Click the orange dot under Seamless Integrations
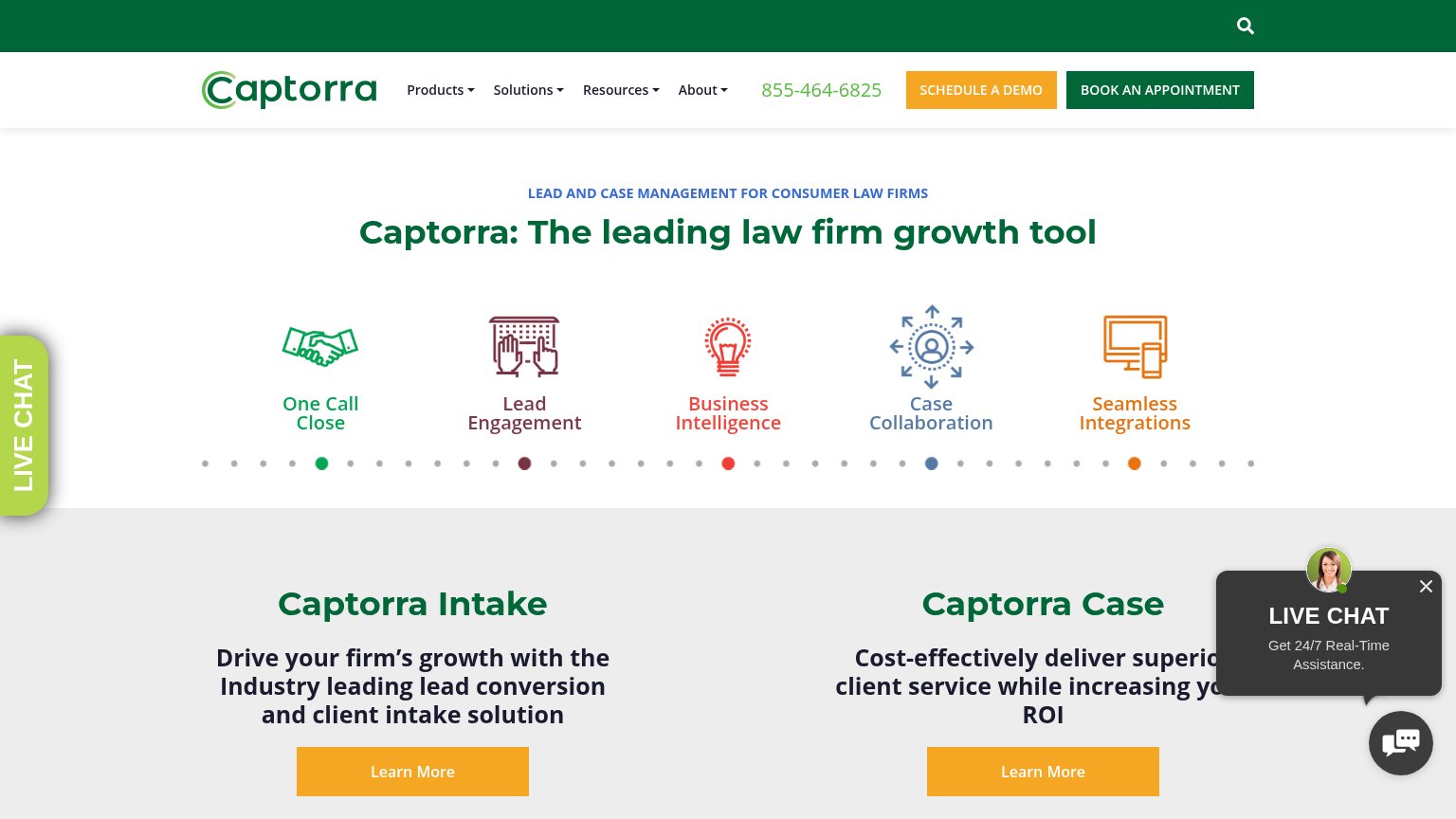Screen dimensions: 1456x819 point(1135,464)
